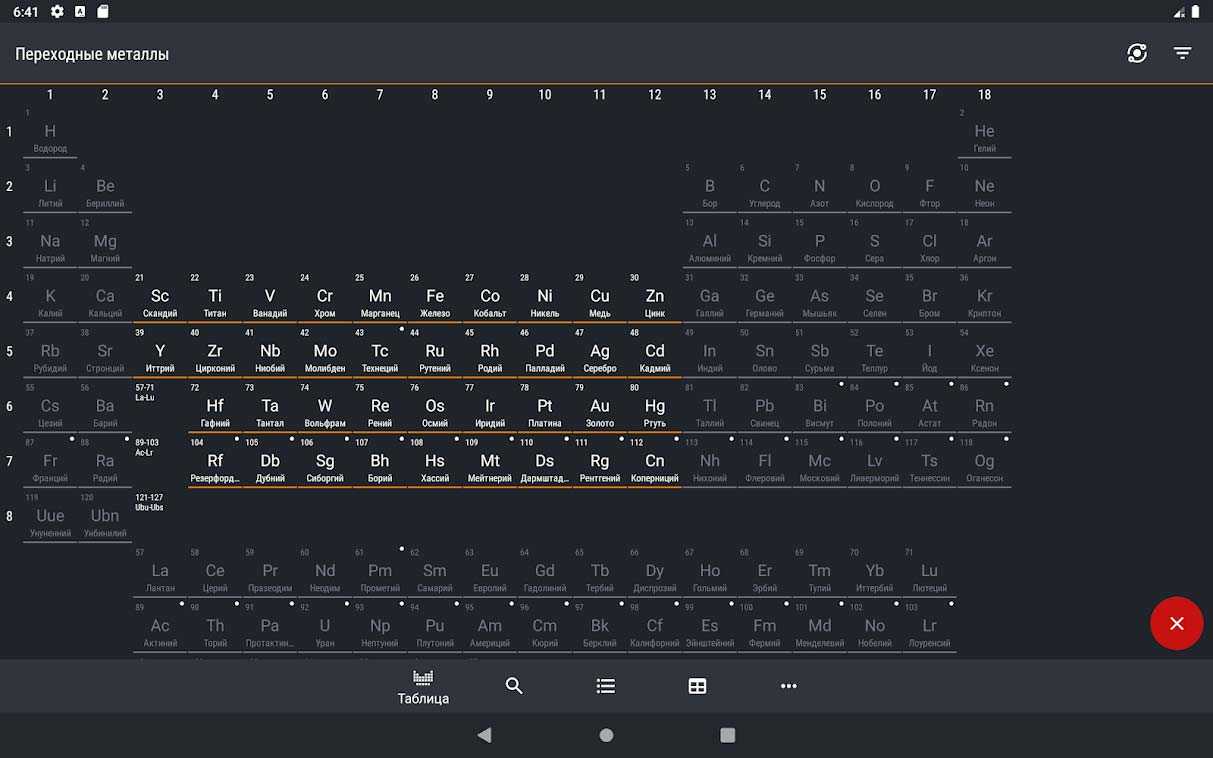Select the Hg Ртуть element
The height and width of the screenshot is (758, 1213).
point(655,408)
